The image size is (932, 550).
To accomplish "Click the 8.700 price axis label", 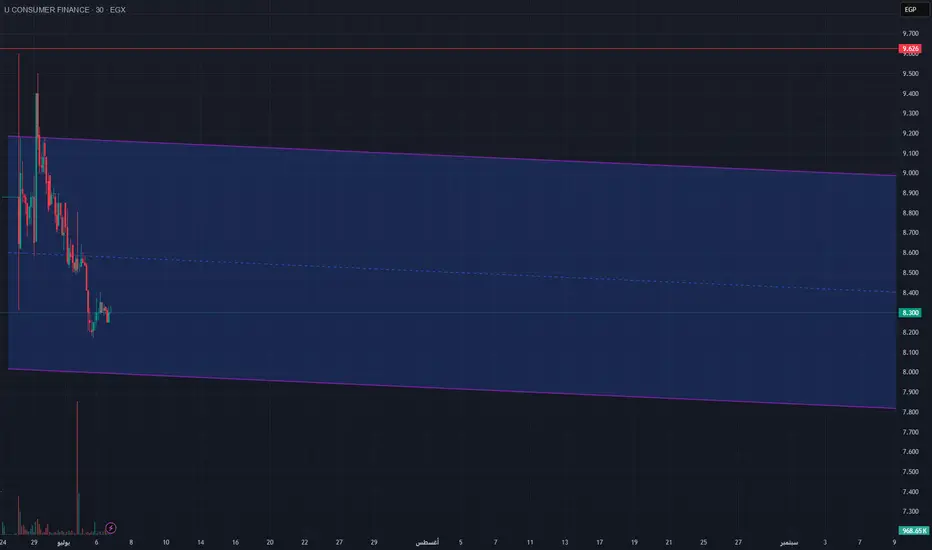I will [x=910, y=232].
